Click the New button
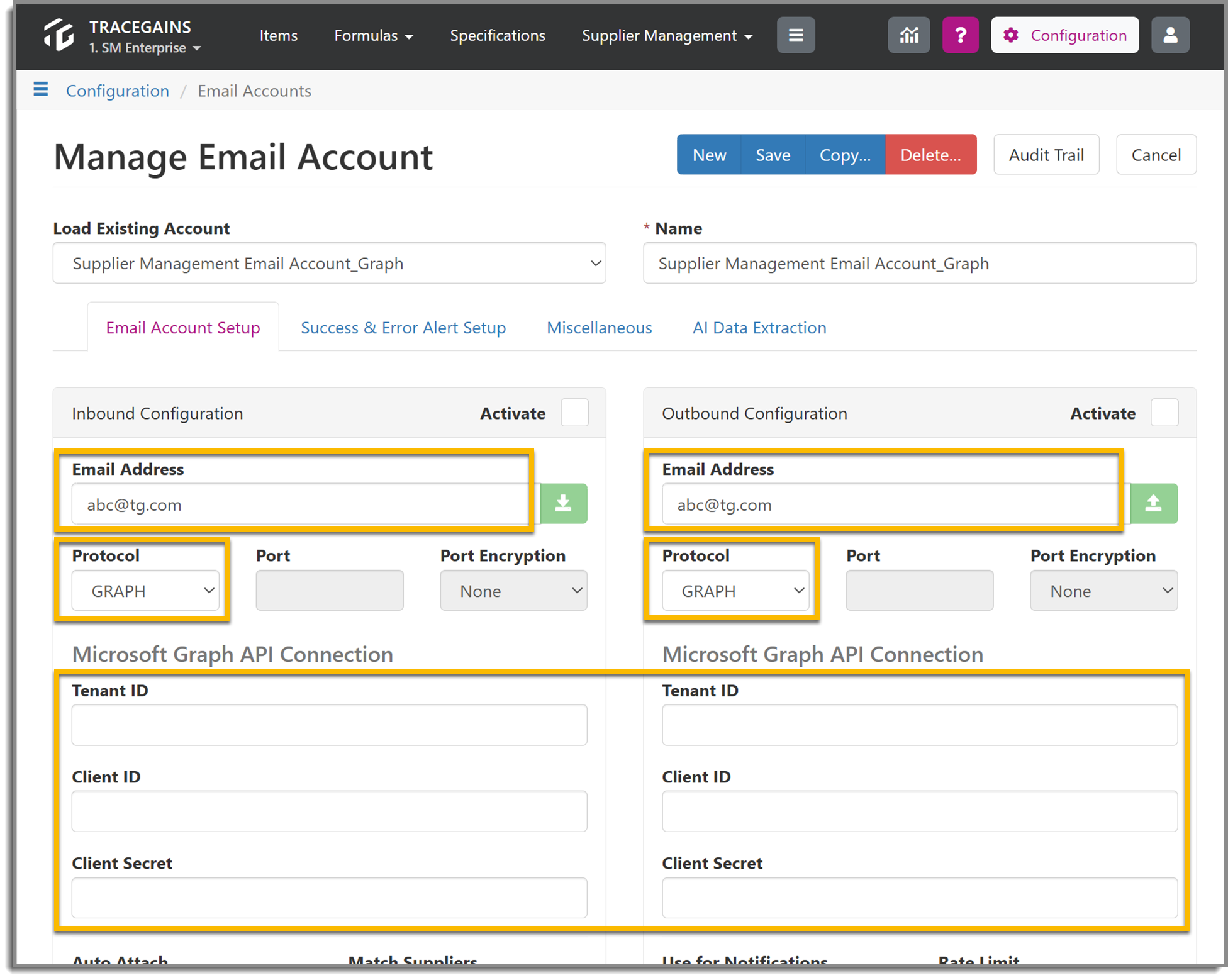Image resolution: width=1228 pixels, height=980 pixels. 709,155
